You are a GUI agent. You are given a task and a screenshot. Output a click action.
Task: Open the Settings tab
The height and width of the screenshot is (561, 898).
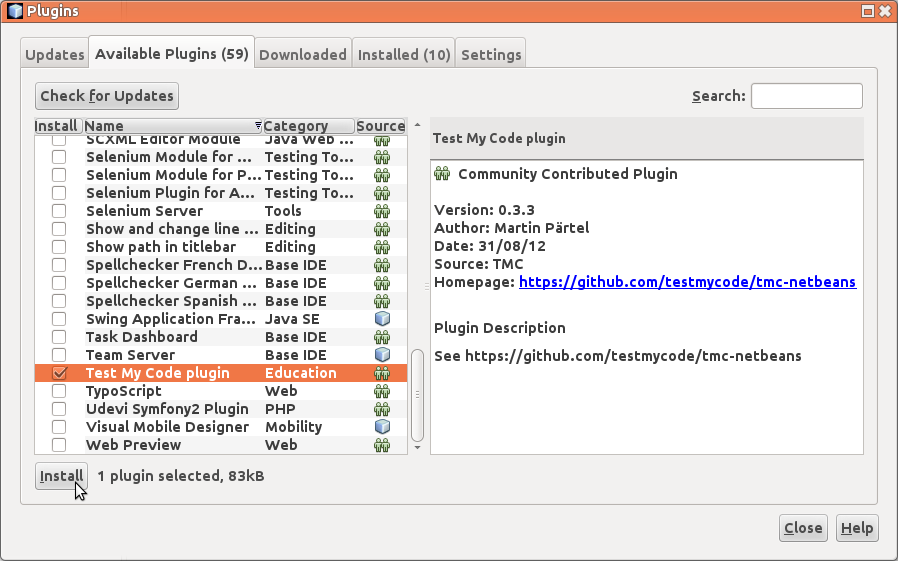pyautogui.click(x=491, y=55)
